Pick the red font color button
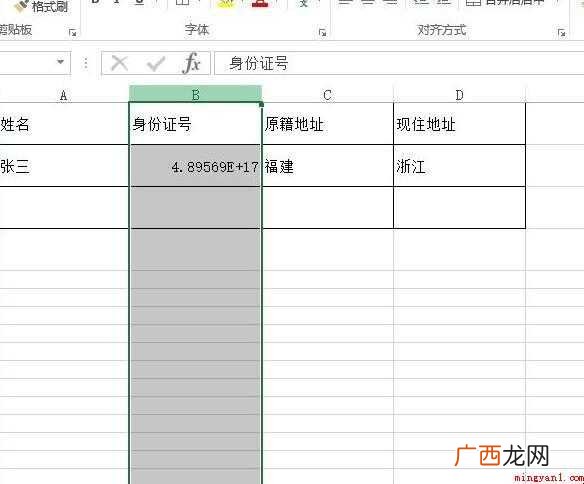The image size is (584, 484). [x=260, y=4]
